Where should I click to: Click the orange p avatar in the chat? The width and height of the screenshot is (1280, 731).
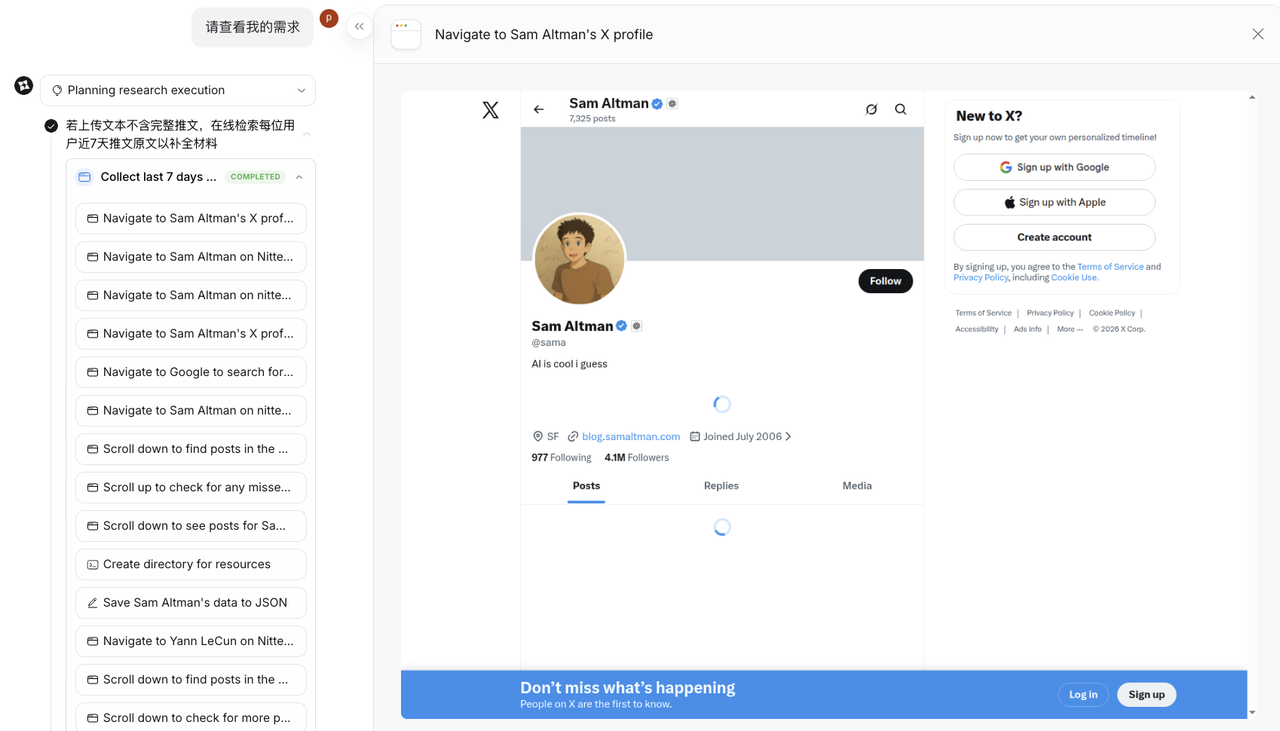[x=329, y=18]
